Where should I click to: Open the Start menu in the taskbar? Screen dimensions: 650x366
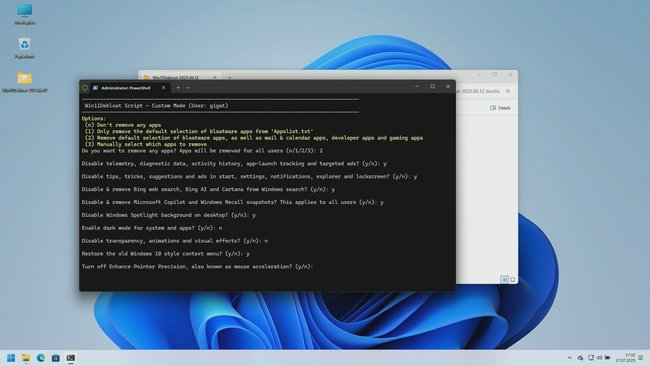click(x=11, y=358)
